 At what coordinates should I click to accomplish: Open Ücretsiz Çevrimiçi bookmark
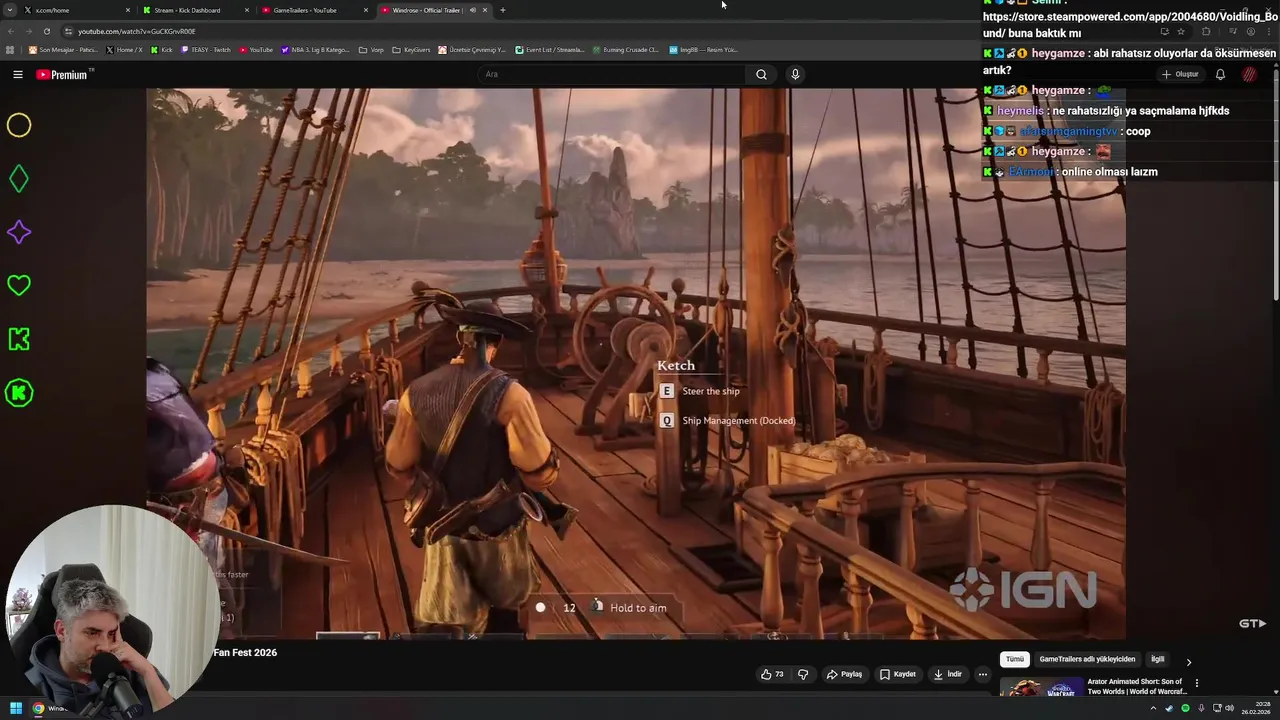[472, 49]
